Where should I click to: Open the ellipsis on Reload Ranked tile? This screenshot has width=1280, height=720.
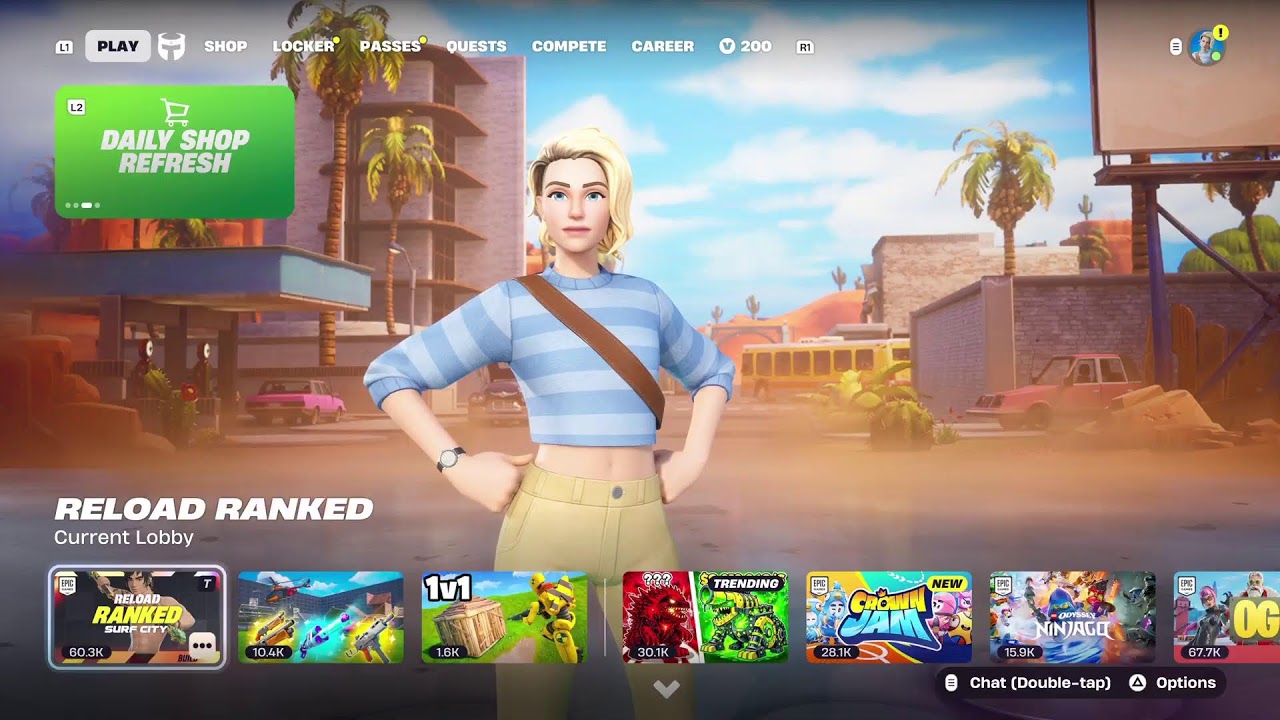(x=203, y=646)
